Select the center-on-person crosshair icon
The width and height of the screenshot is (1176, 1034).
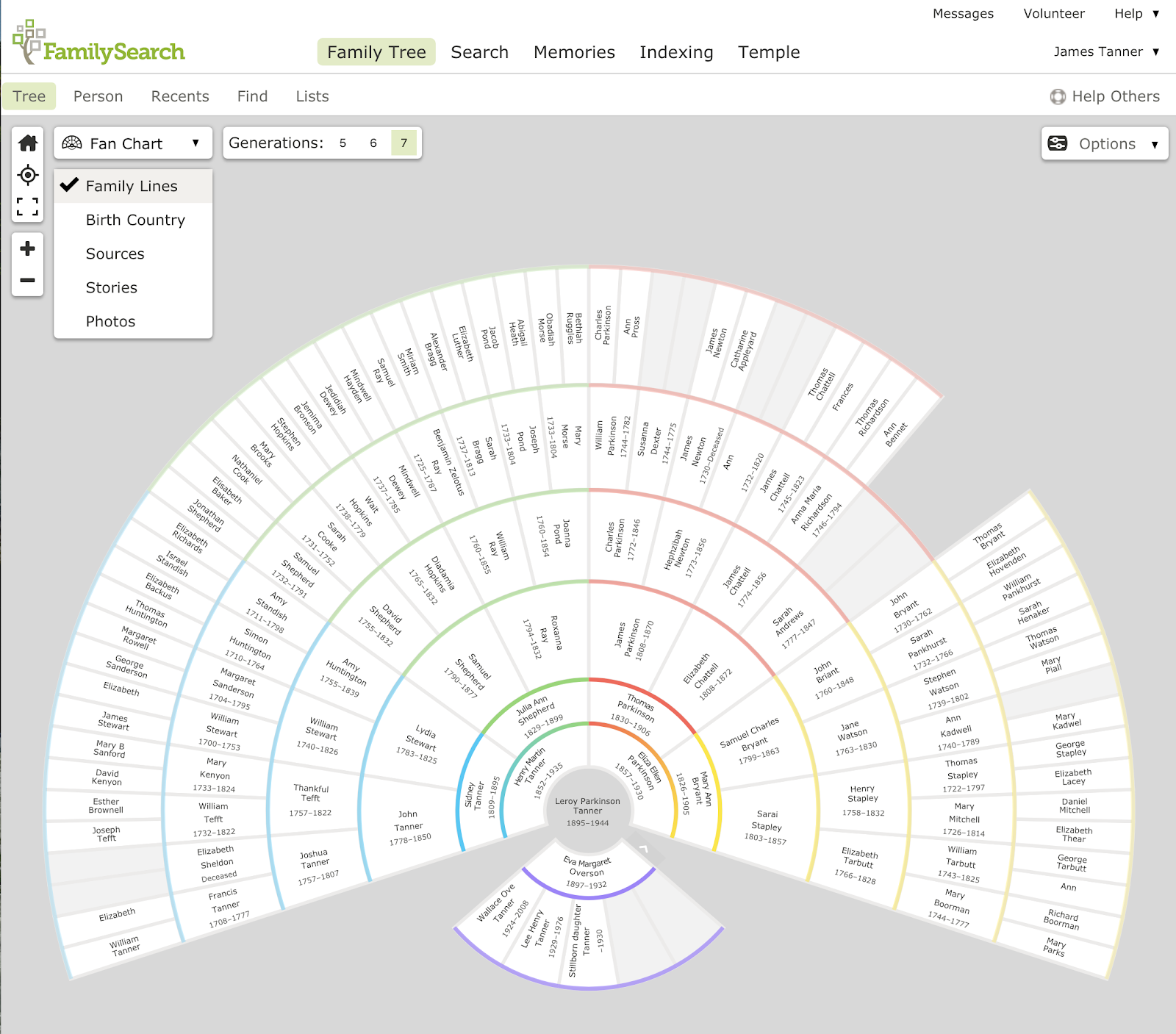27,174
